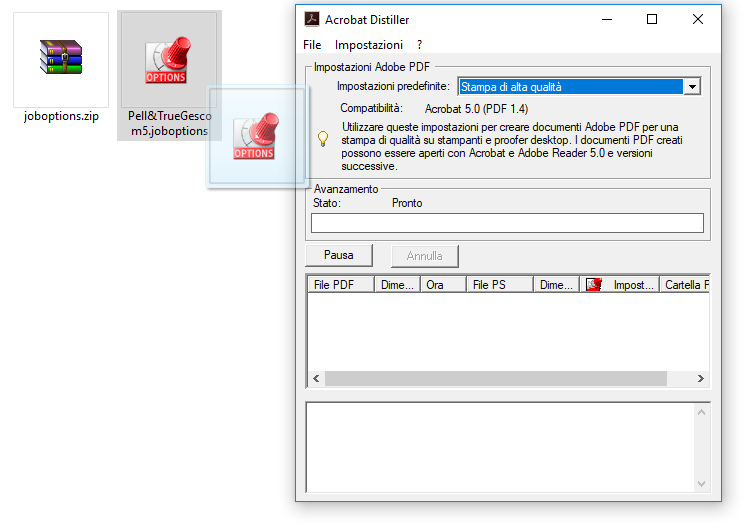Open the Impostazioni menu
The height and width of the screenshot is (532, 749).
(368, 45)
